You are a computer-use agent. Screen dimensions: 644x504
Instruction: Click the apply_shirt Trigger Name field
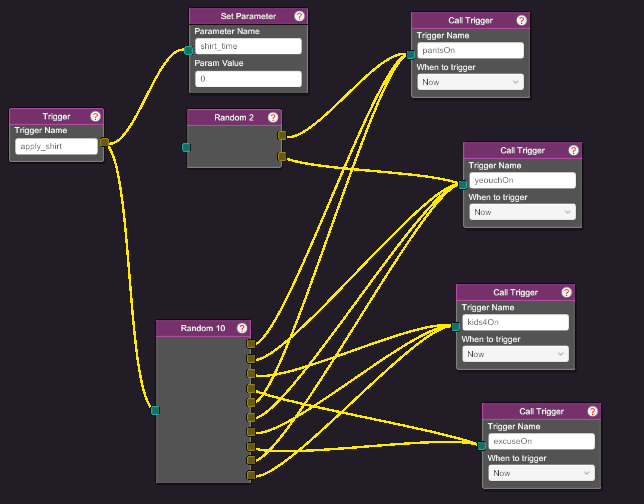click(57, 146)
